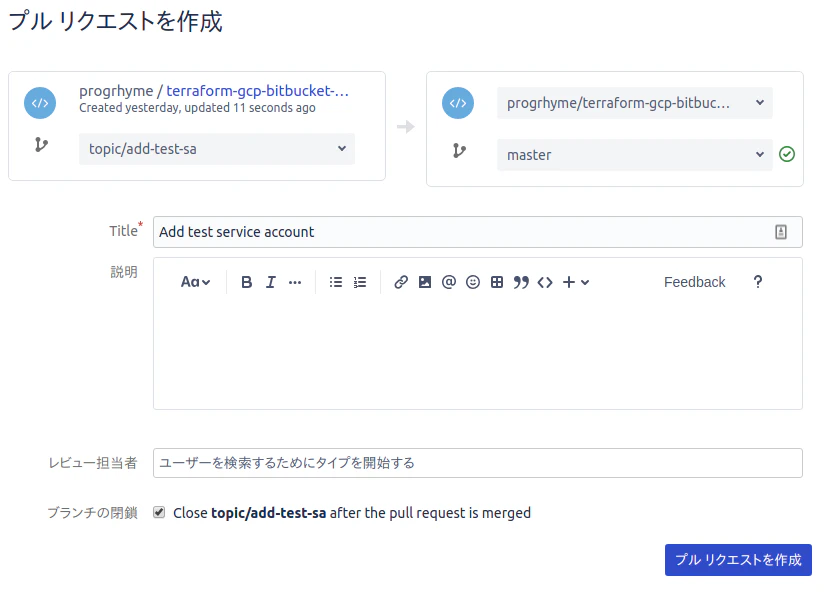Insert a table in description
The image size is (827, 596).
[497, 282]
